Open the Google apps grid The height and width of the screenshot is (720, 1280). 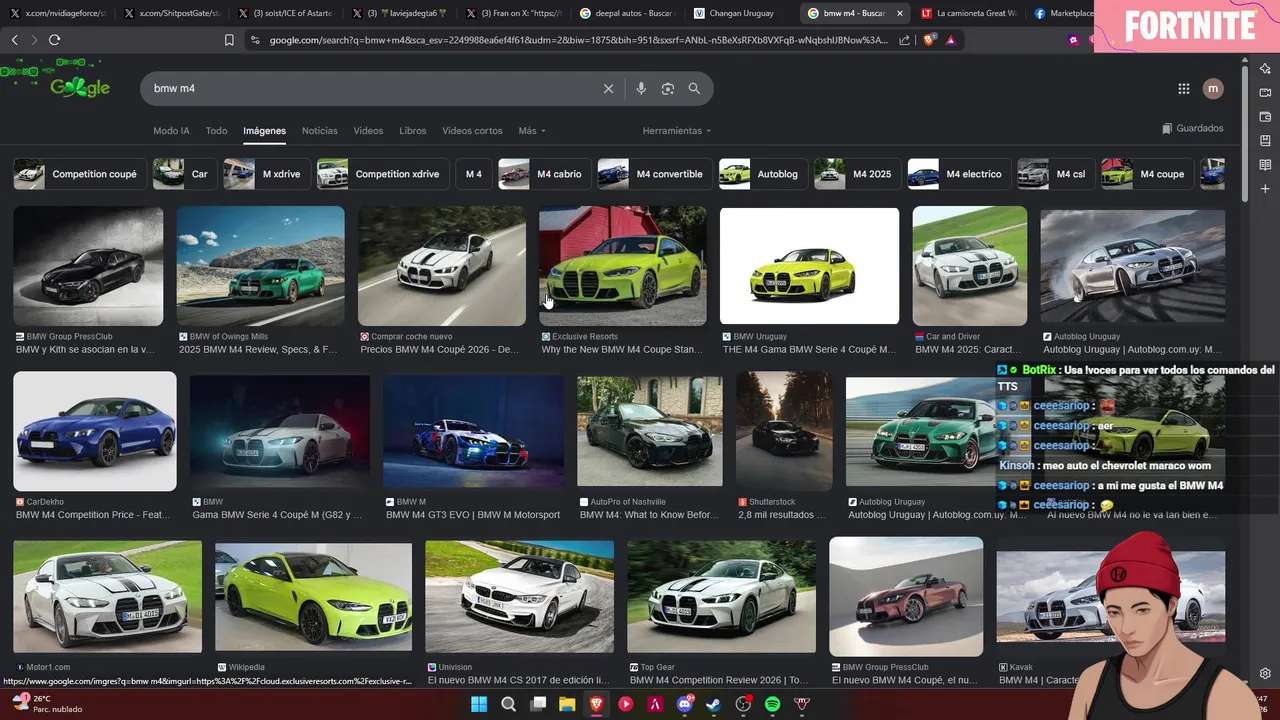[1184, 89]
